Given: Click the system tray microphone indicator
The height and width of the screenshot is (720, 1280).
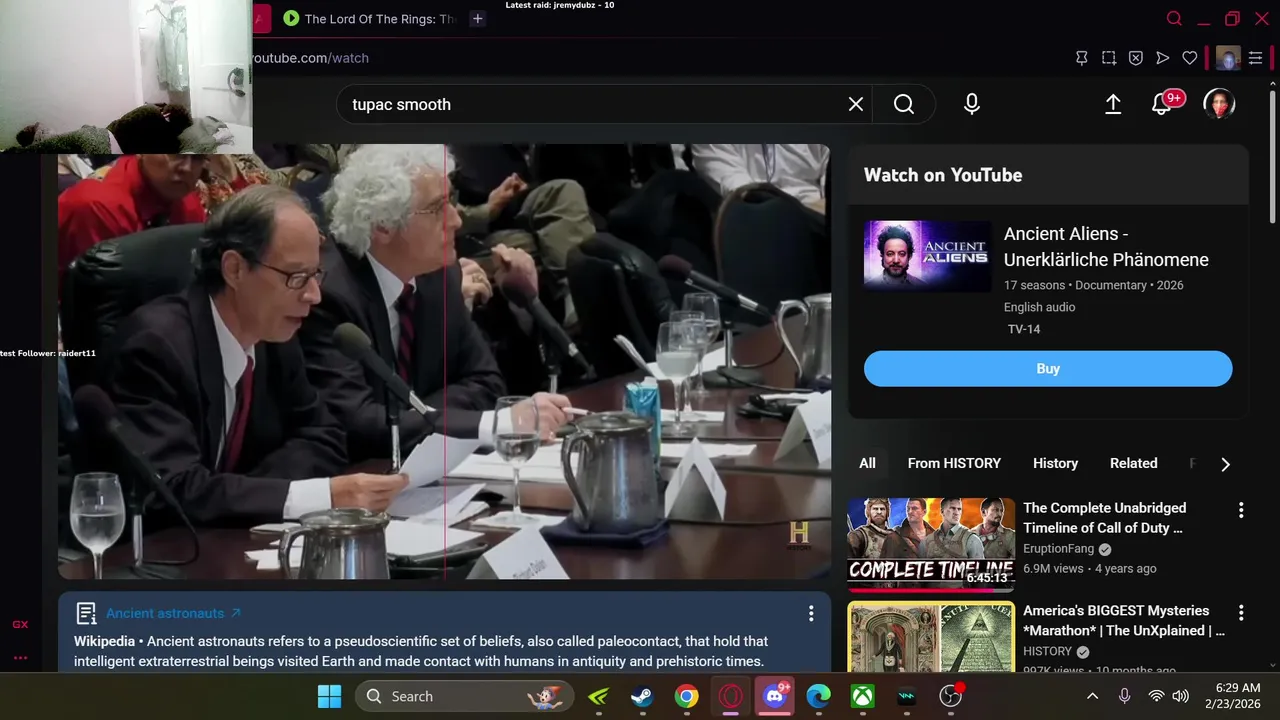Looking at the screenshot, I should (x=1124, y=696).
